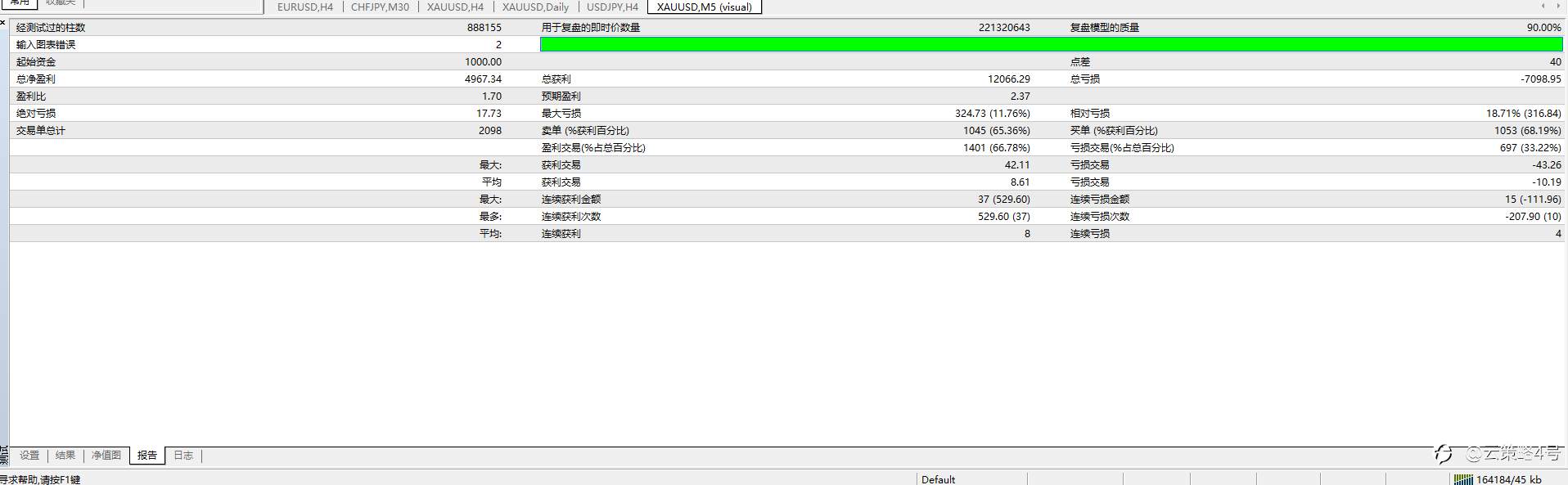Click the 买单 (%获利百分比) label
Screen dimensions: 1568x485
[1114, 130]
